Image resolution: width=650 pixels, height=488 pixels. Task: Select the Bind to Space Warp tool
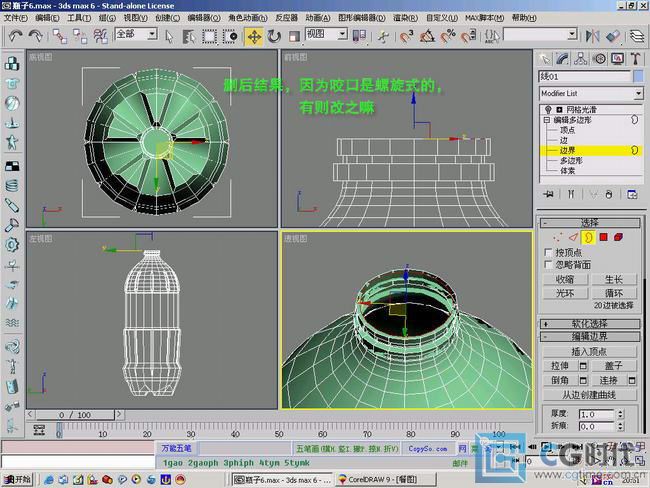tap(100, 36)
